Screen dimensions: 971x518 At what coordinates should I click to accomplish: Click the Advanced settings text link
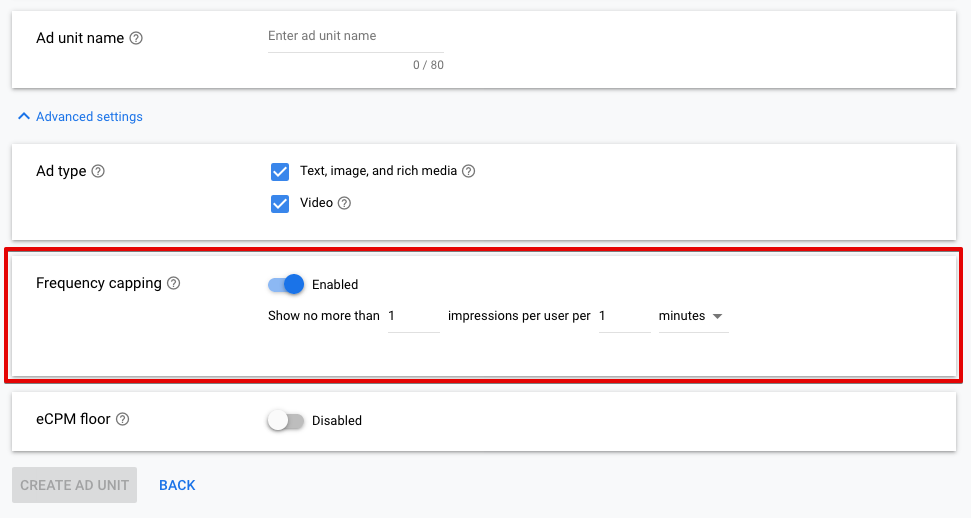[89, 117]
